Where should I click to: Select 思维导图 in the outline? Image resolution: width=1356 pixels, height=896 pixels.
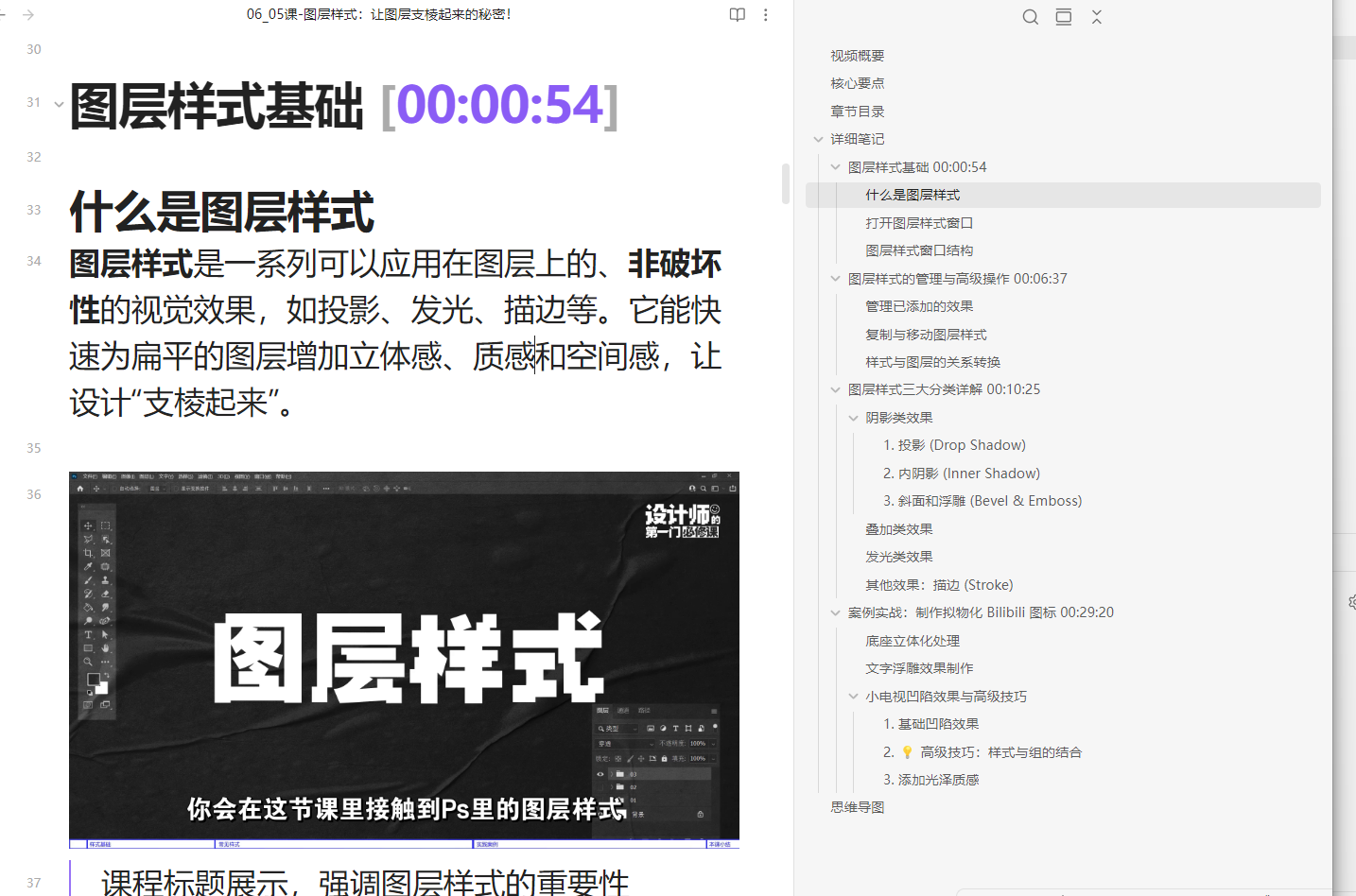pyautogui.click(x=858, y=807)
